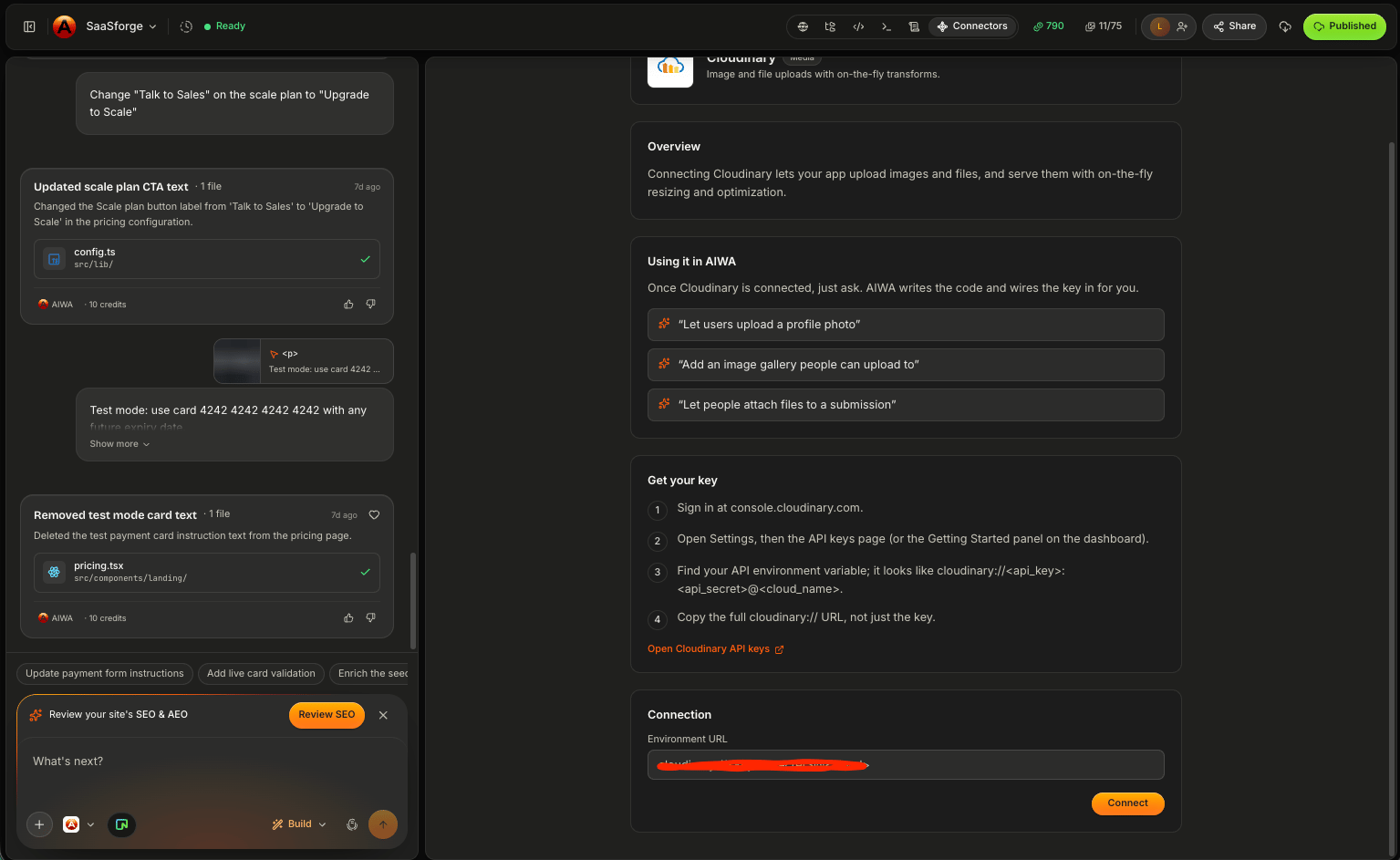This screenshot has width=1400, height=860.
Task: Click the Share button
Action: point(1234,26)
